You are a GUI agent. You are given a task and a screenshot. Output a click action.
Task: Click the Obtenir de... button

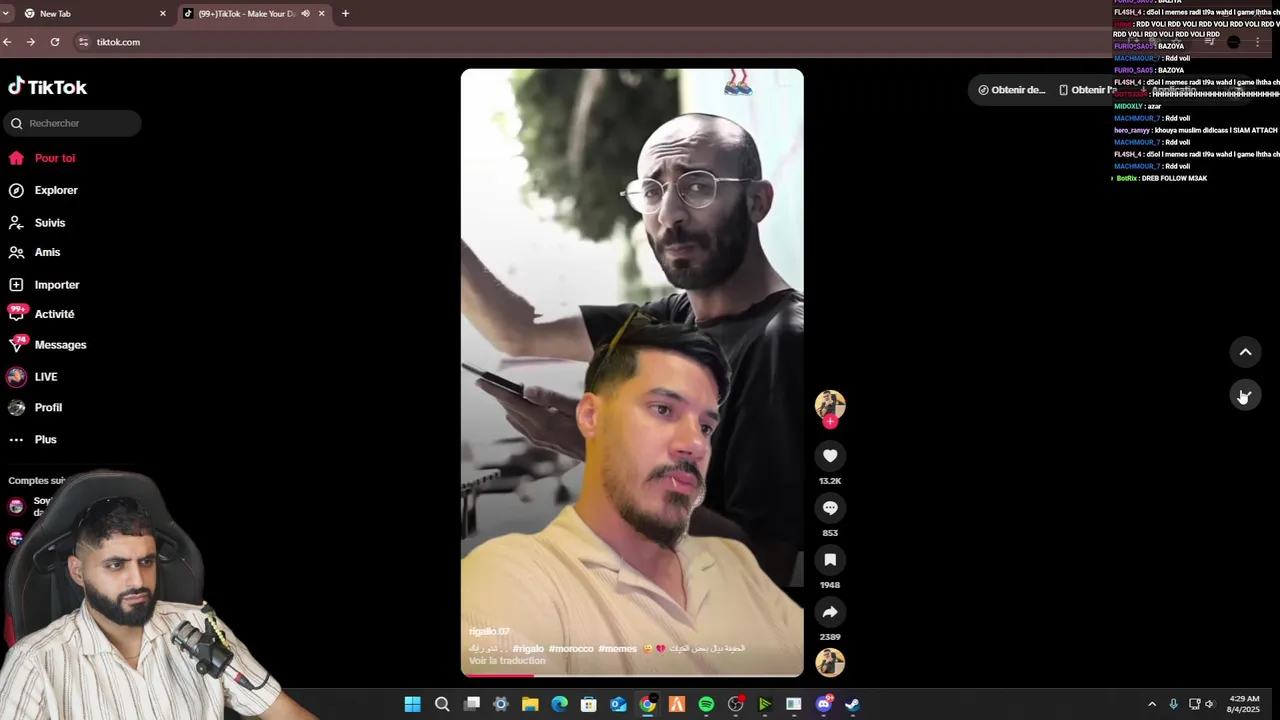click(1012, 90)
